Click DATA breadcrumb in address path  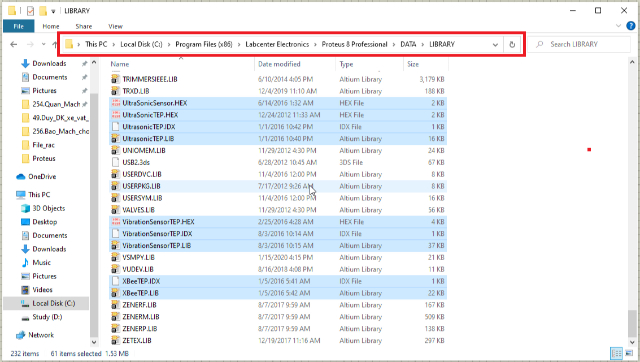click(408, 44)
